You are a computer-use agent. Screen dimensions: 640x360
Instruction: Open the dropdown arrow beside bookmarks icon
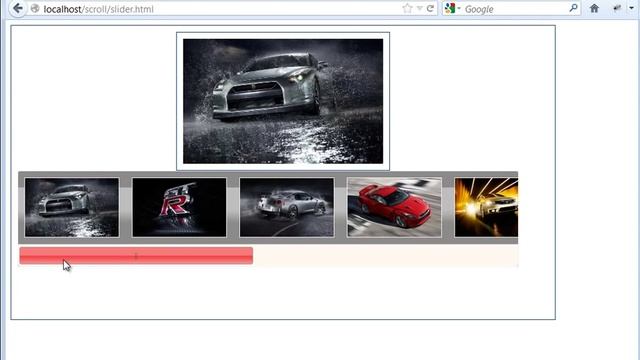coord(631,8)
